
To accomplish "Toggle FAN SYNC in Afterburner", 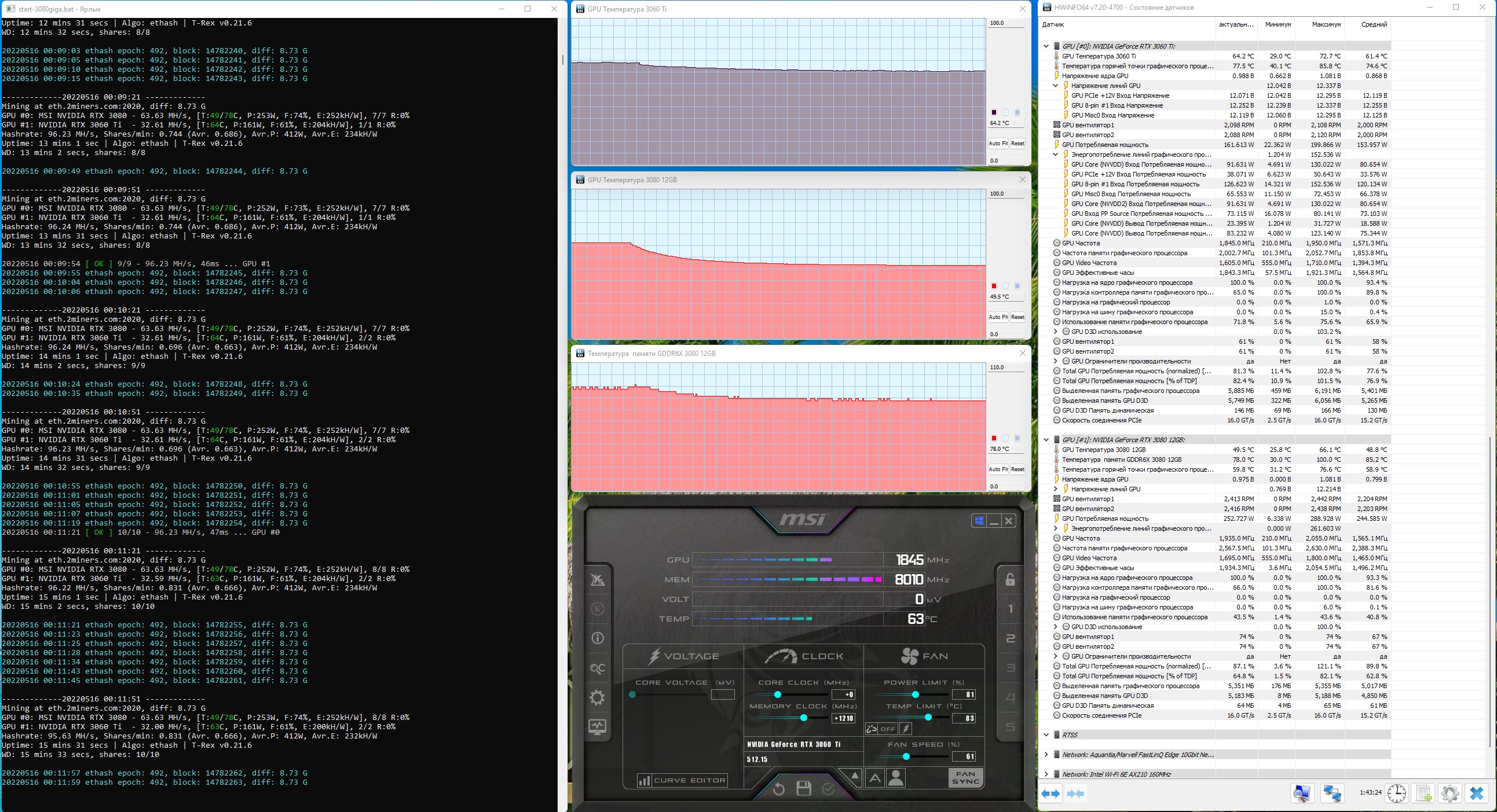I will point(965,777).
